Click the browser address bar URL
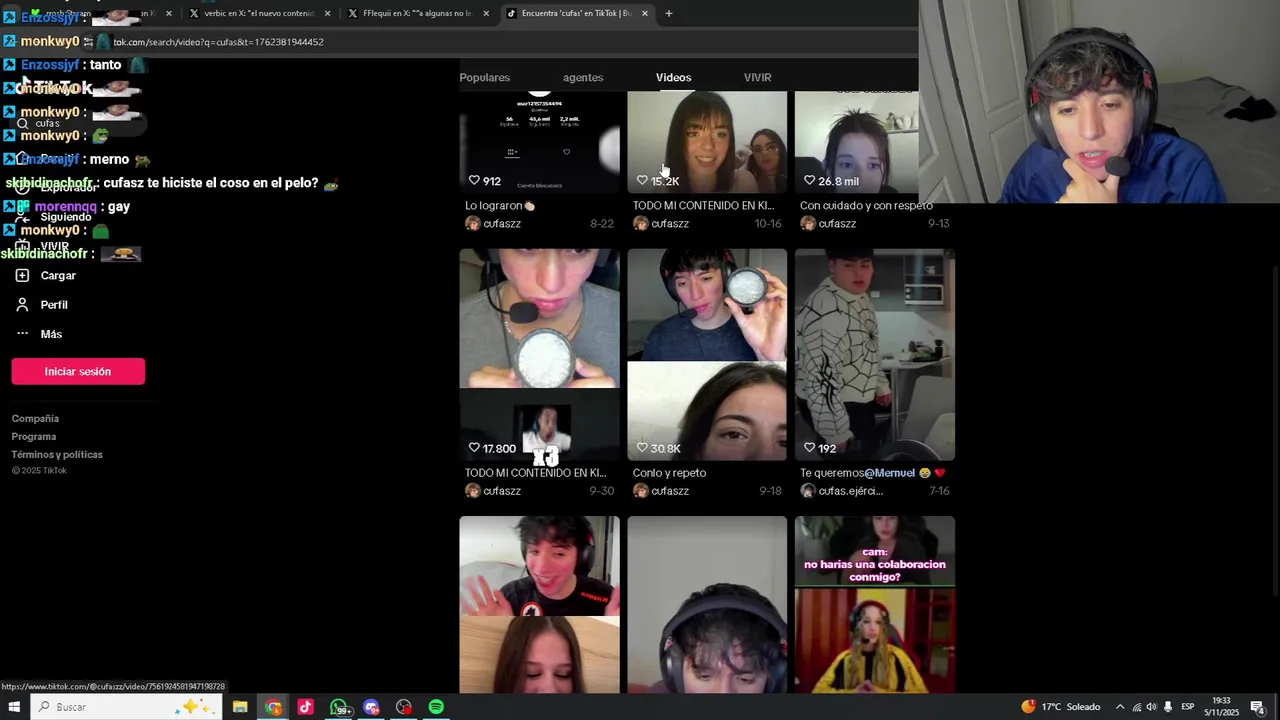 click(x=218, y=42)
